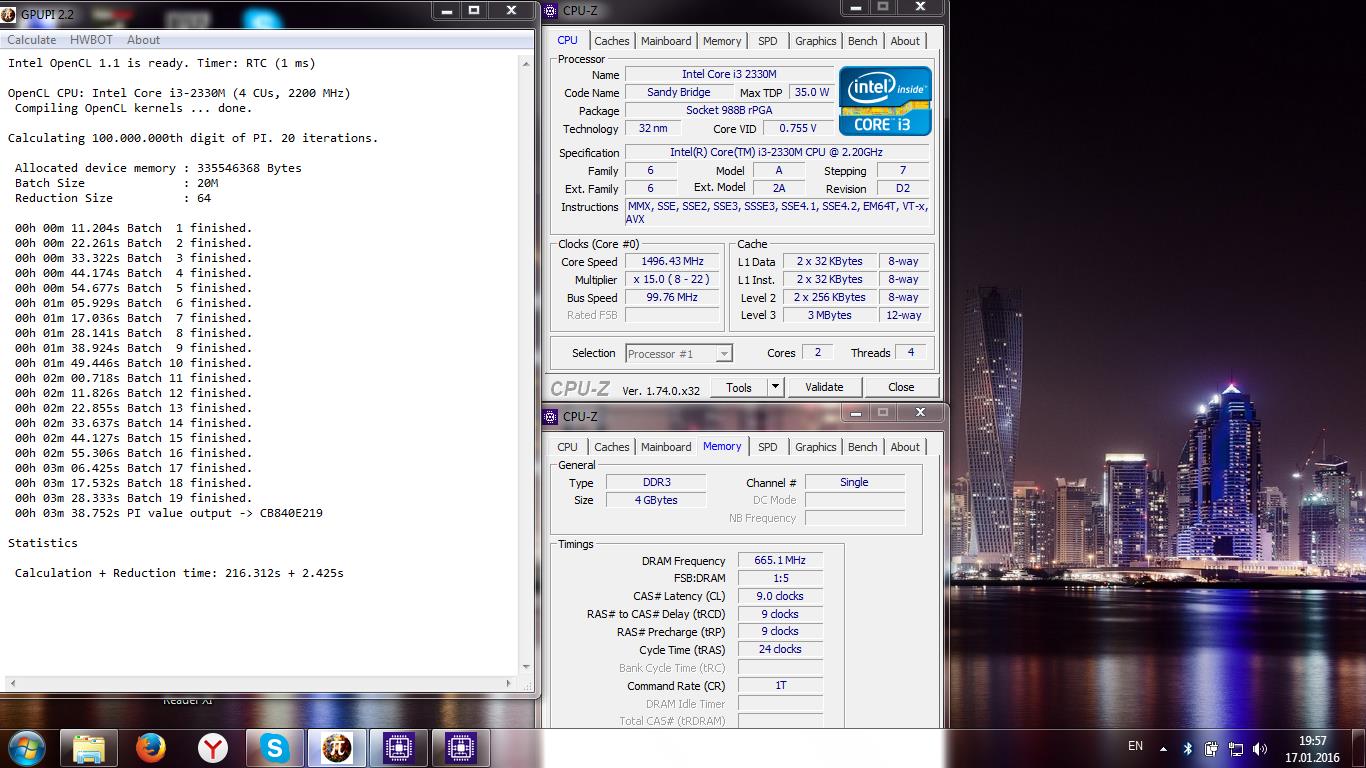Click the Intel Core i3 2330M name field
This screenshot has width=1366, height=768.
coord(729,74)
